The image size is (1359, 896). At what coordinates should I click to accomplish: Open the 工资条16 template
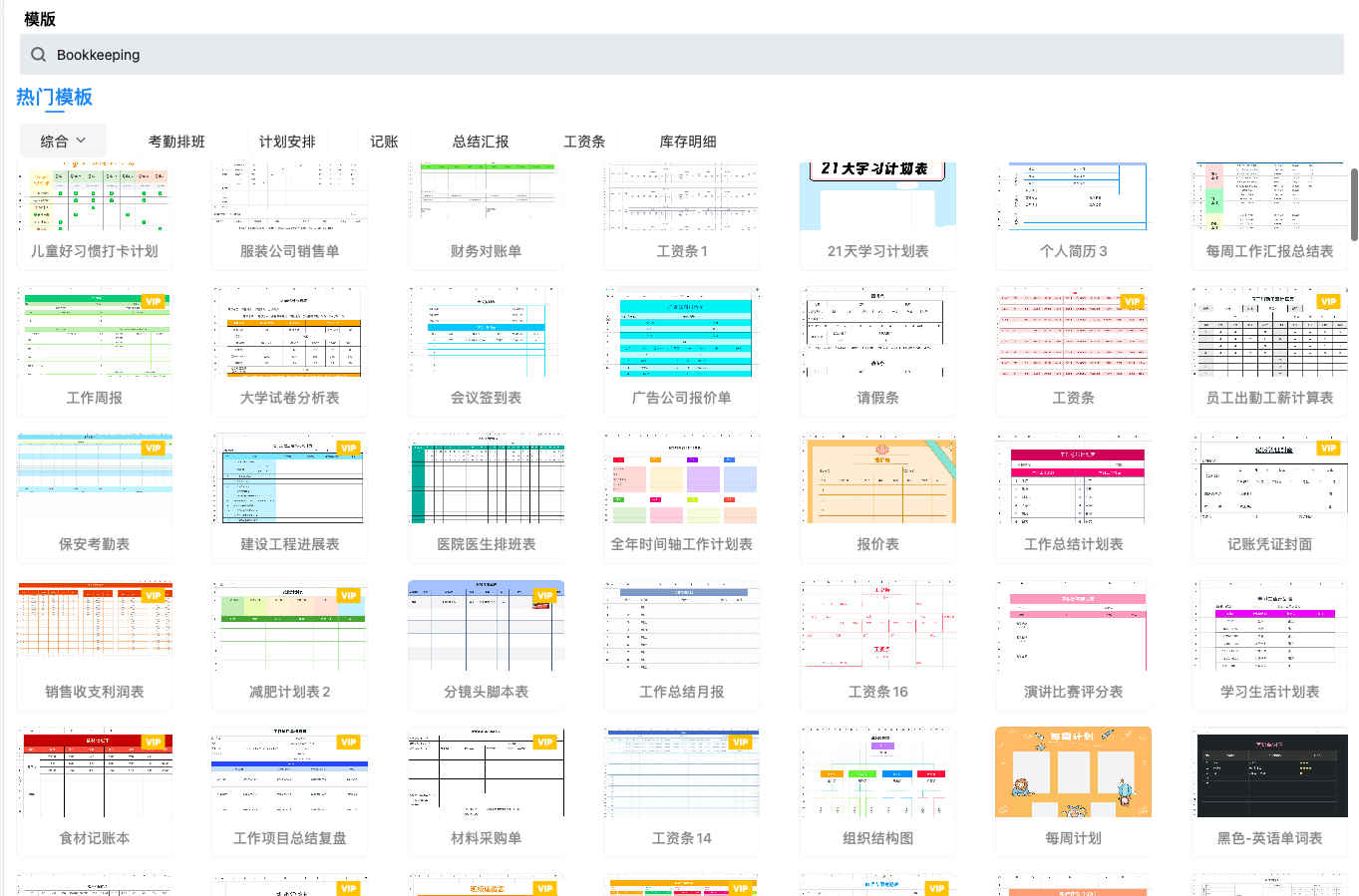[877, 645]
